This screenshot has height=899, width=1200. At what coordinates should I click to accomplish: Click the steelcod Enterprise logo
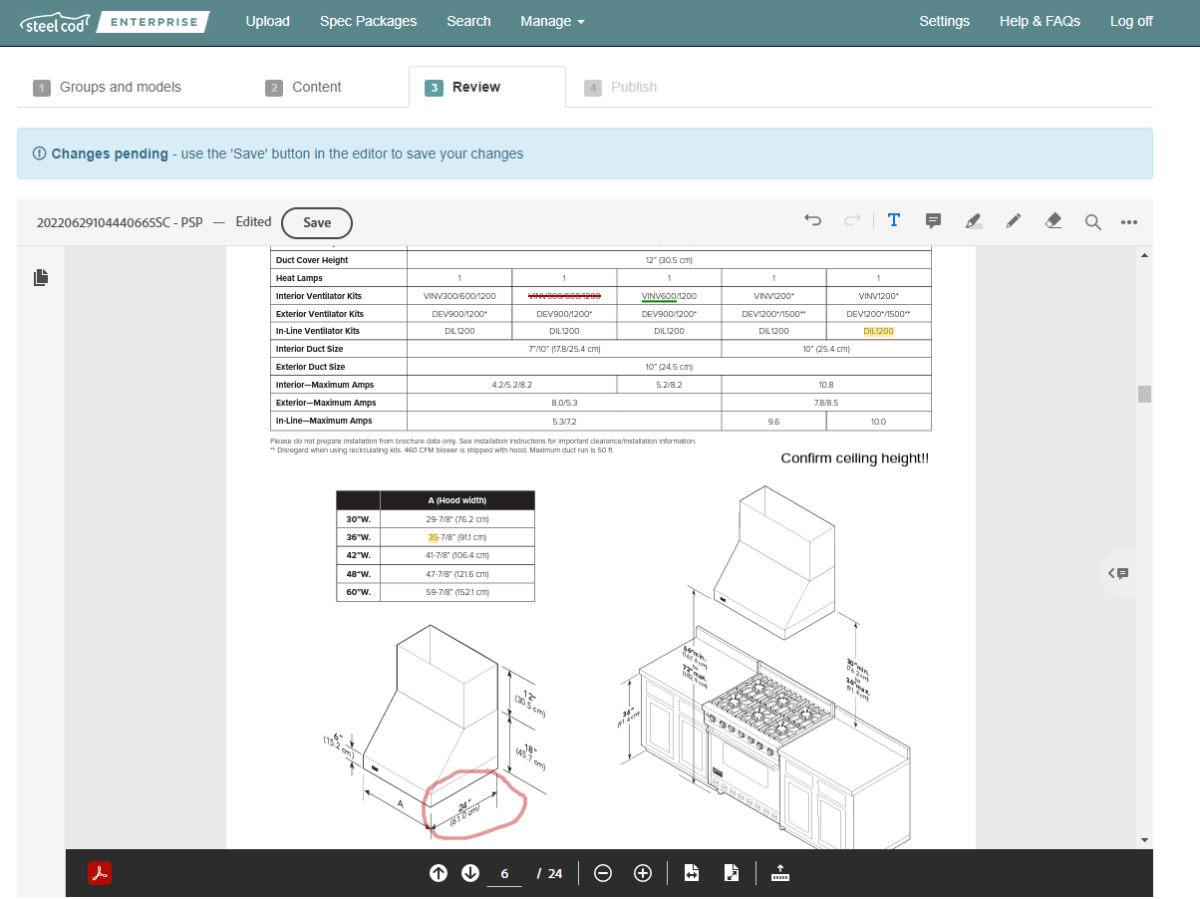pyautogui.click(x=114, y=21)
